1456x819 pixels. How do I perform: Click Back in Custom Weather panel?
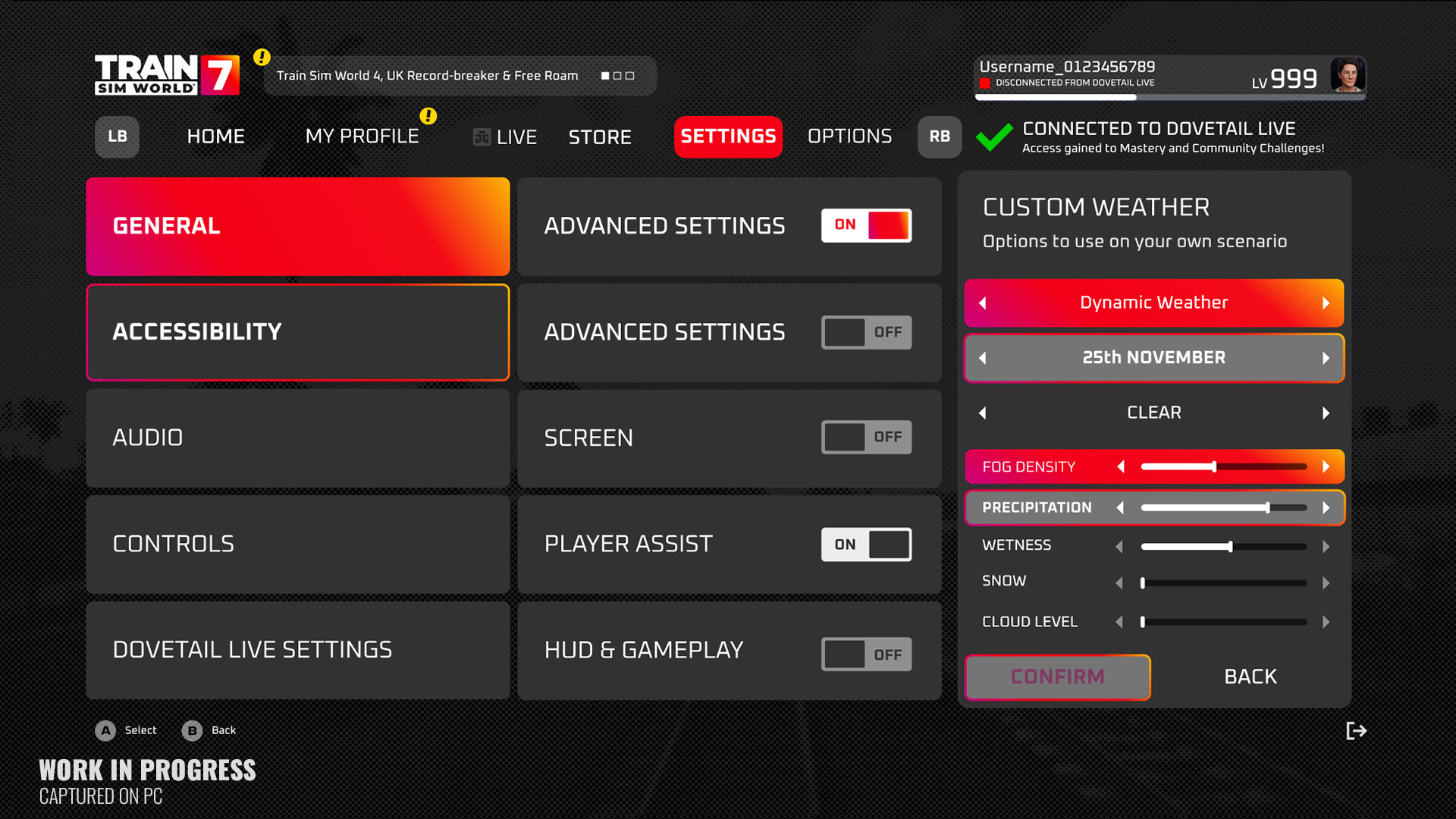[1250, 676]
